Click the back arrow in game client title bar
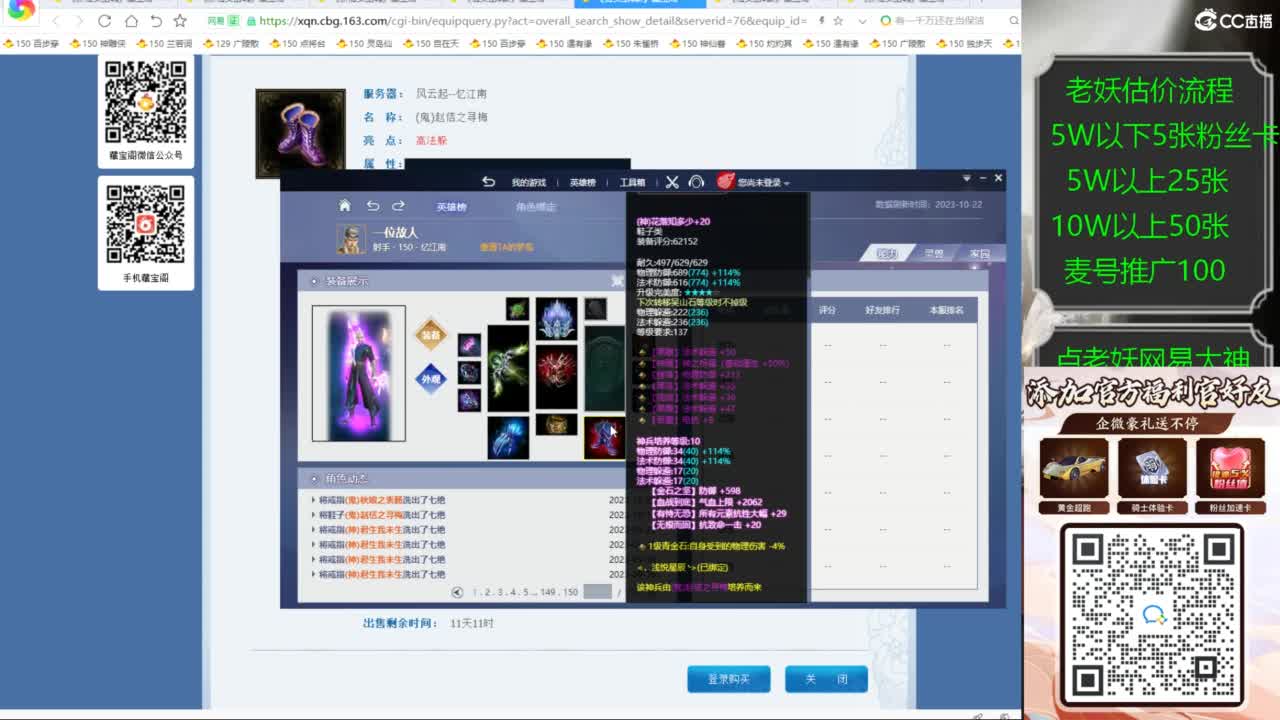1280x720 pixels. pyautogui.click(x=488, y=182)
